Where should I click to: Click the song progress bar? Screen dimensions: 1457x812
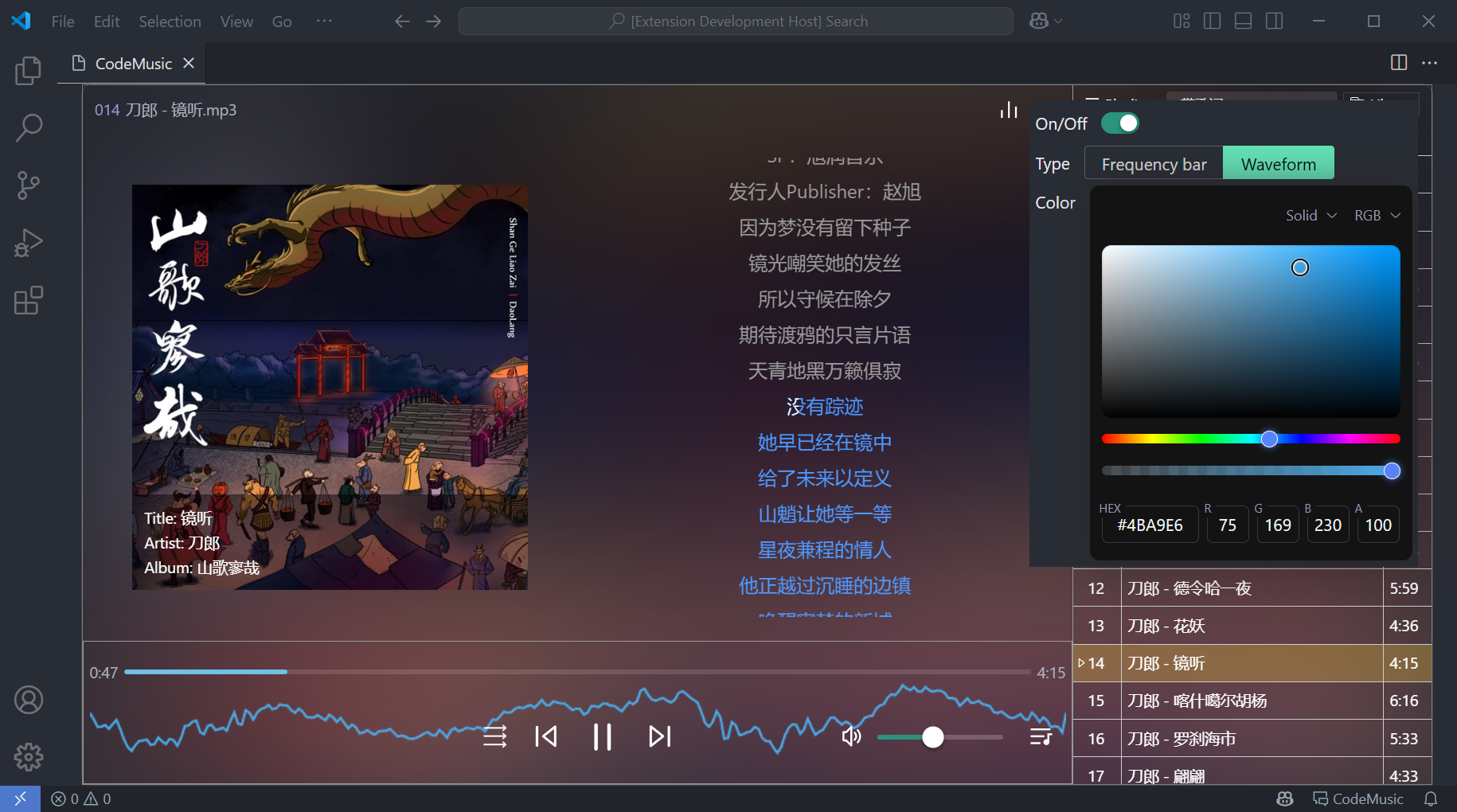(x=577, y=672)
